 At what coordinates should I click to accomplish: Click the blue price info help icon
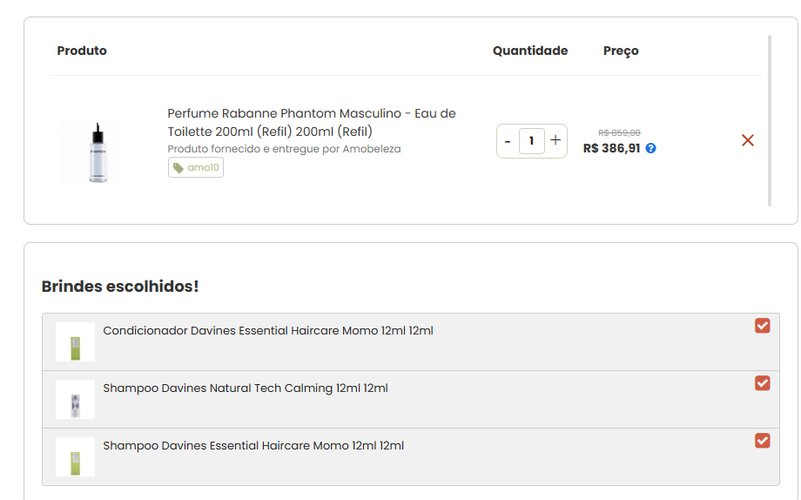coord(651,148)
